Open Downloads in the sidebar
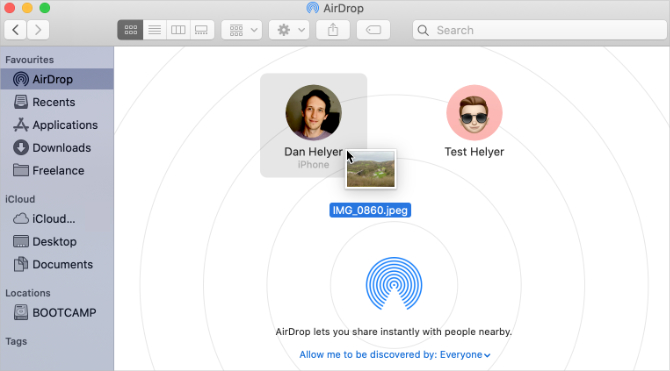The height and width of the screenshot is (371, 670). pos(57,148)
